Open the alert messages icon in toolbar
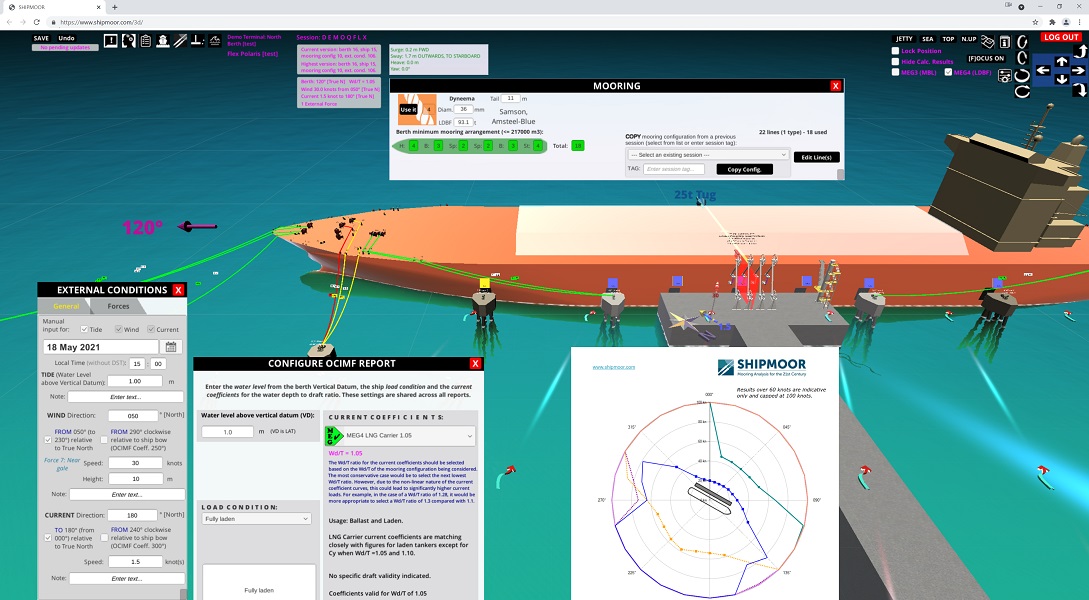Image resolution: width=1089 pixels, height=600 pixels. click(110, 41)
